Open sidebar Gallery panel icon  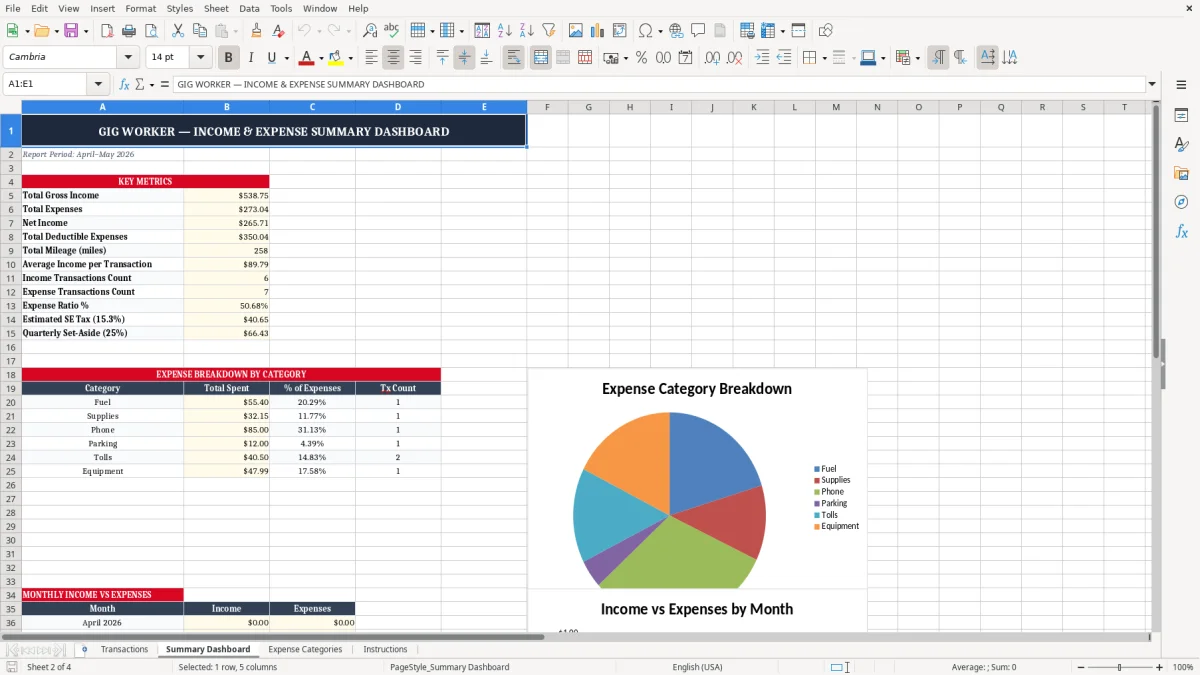point(1181,174)
